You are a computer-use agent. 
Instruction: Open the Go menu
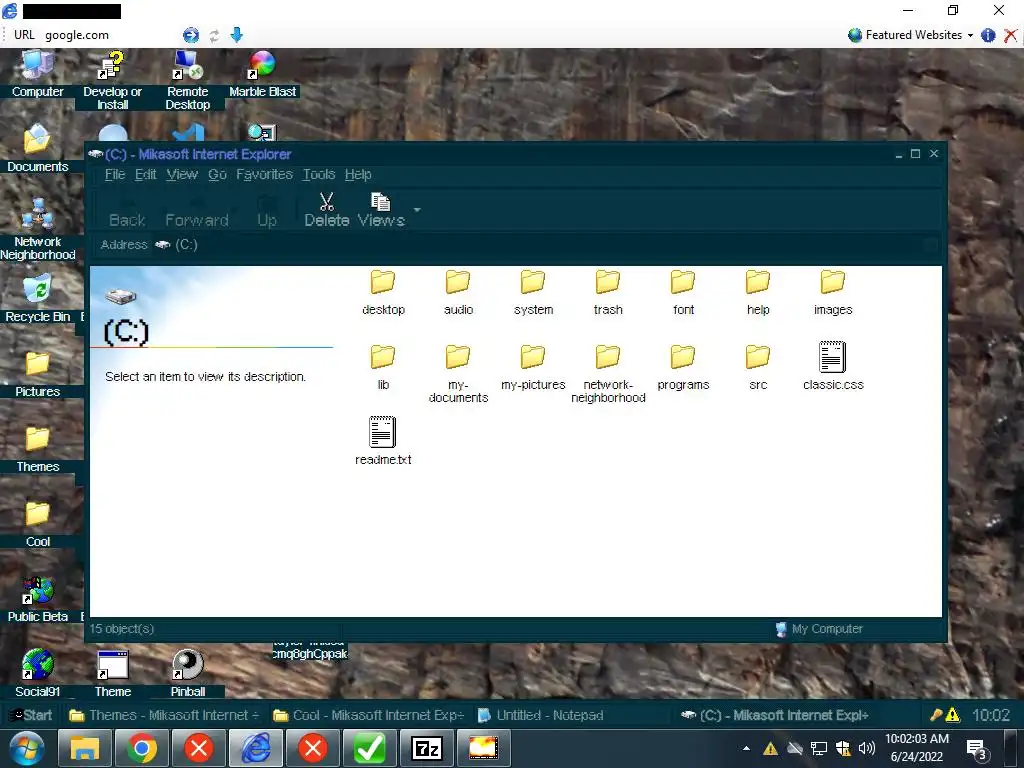point(217,174)
